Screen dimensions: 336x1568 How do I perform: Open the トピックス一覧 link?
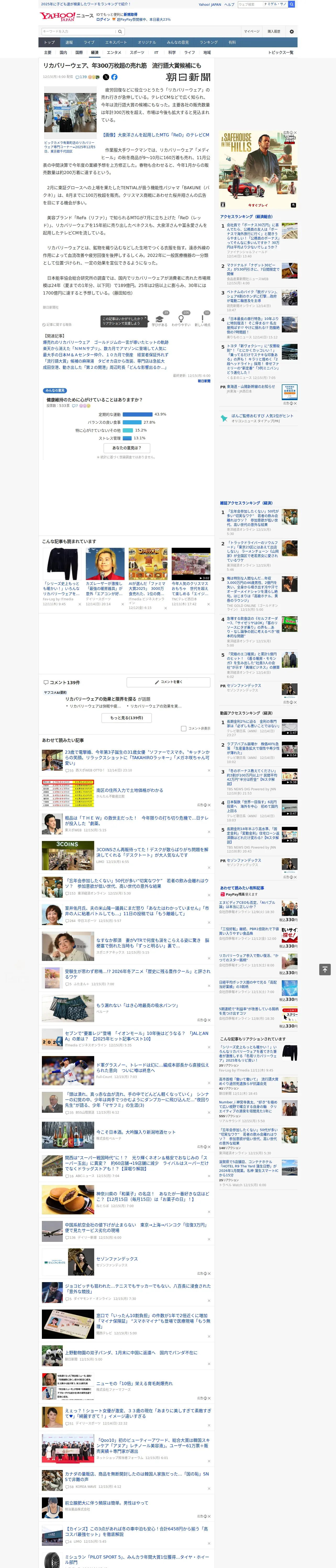pyautogui.click(x=281, y=53)
